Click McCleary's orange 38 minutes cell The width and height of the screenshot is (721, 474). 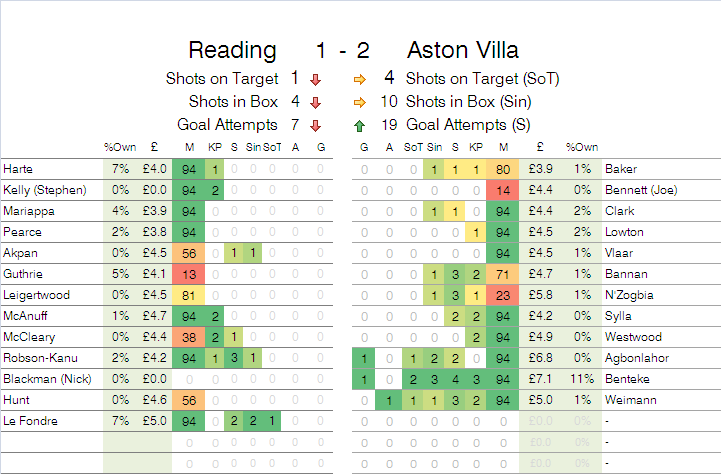click(x=190, y=337)
